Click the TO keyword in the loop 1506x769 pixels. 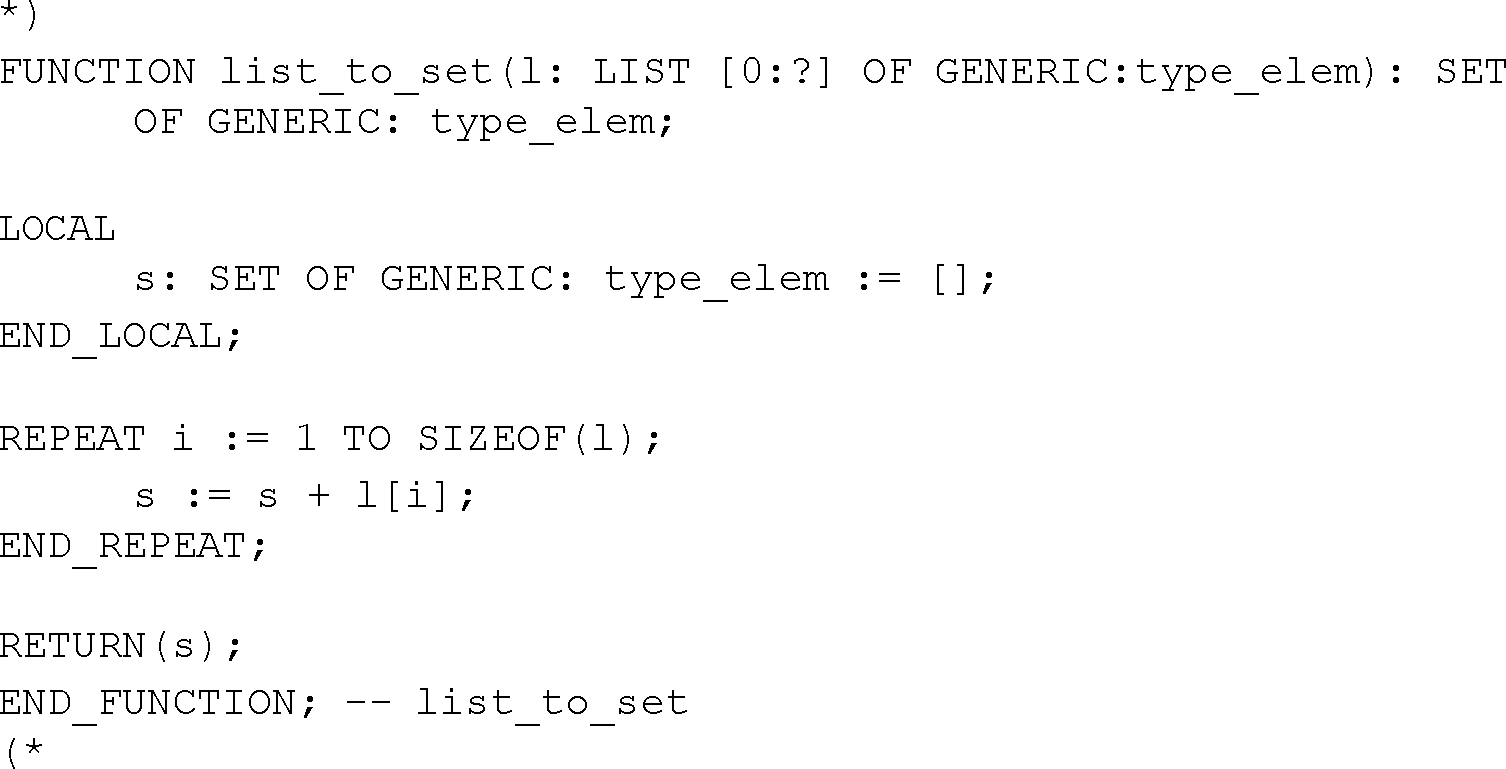(368, 438)
